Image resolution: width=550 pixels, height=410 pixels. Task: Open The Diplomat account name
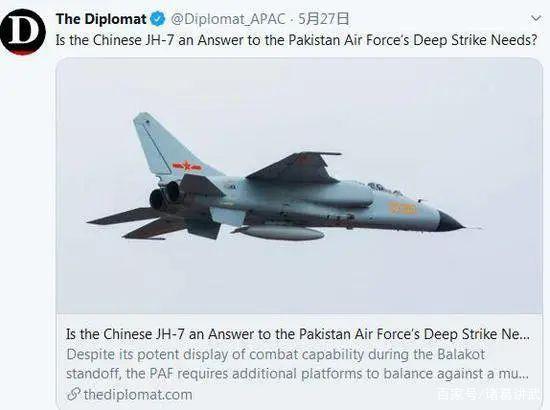coord(101,19)
